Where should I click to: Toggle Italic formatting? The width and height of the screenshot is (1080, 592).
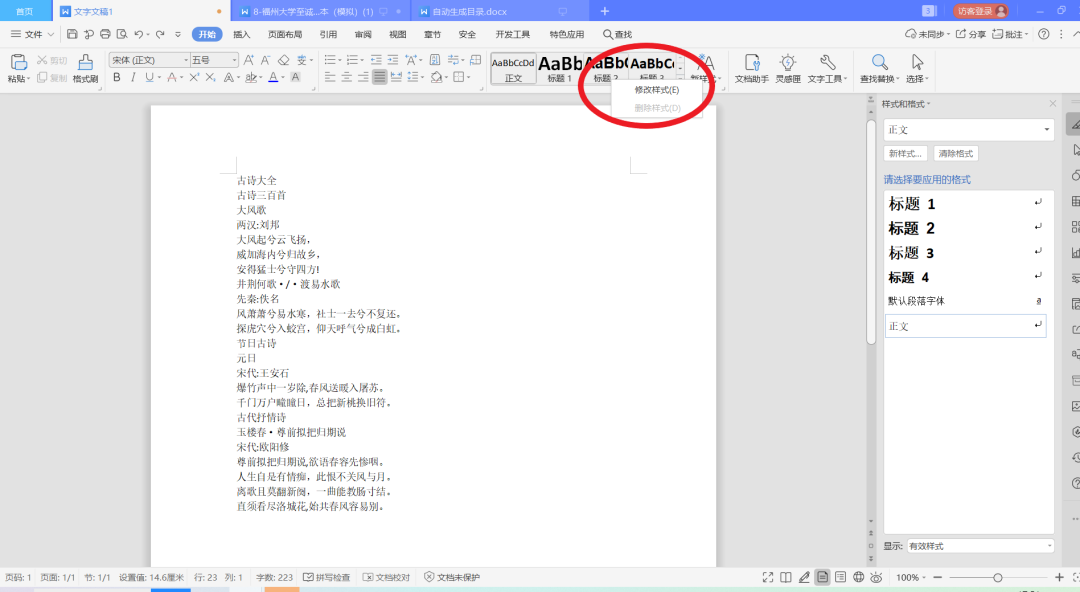(x=133, y=77)
